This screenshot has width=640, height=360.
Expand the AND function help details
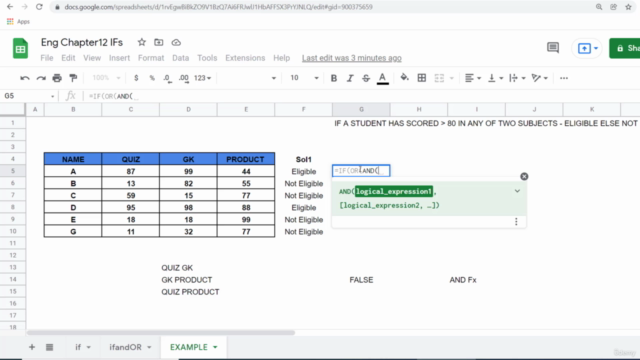[517, 191]
